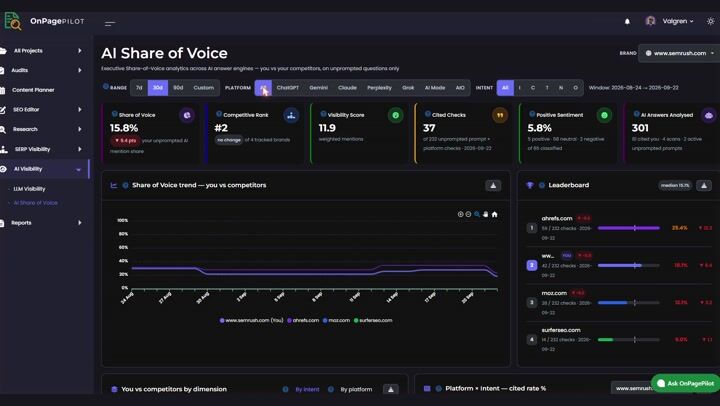Download the Share of Voice trend chart
This screenshot has width=720, height=406.
point(493,186)
